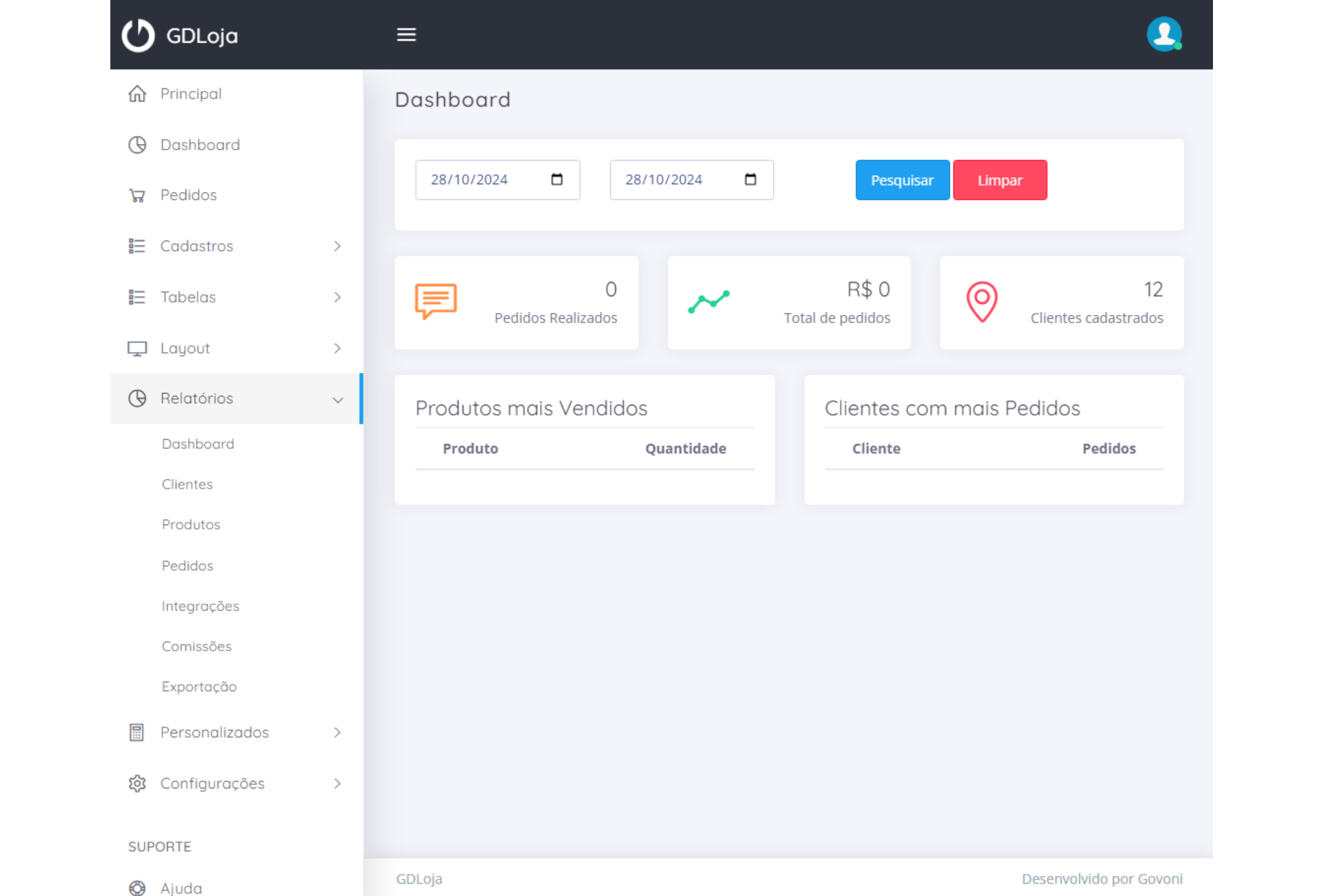Screen dimensions: 1324x896
Task: Click the red map pin icon
Action: 982,302
